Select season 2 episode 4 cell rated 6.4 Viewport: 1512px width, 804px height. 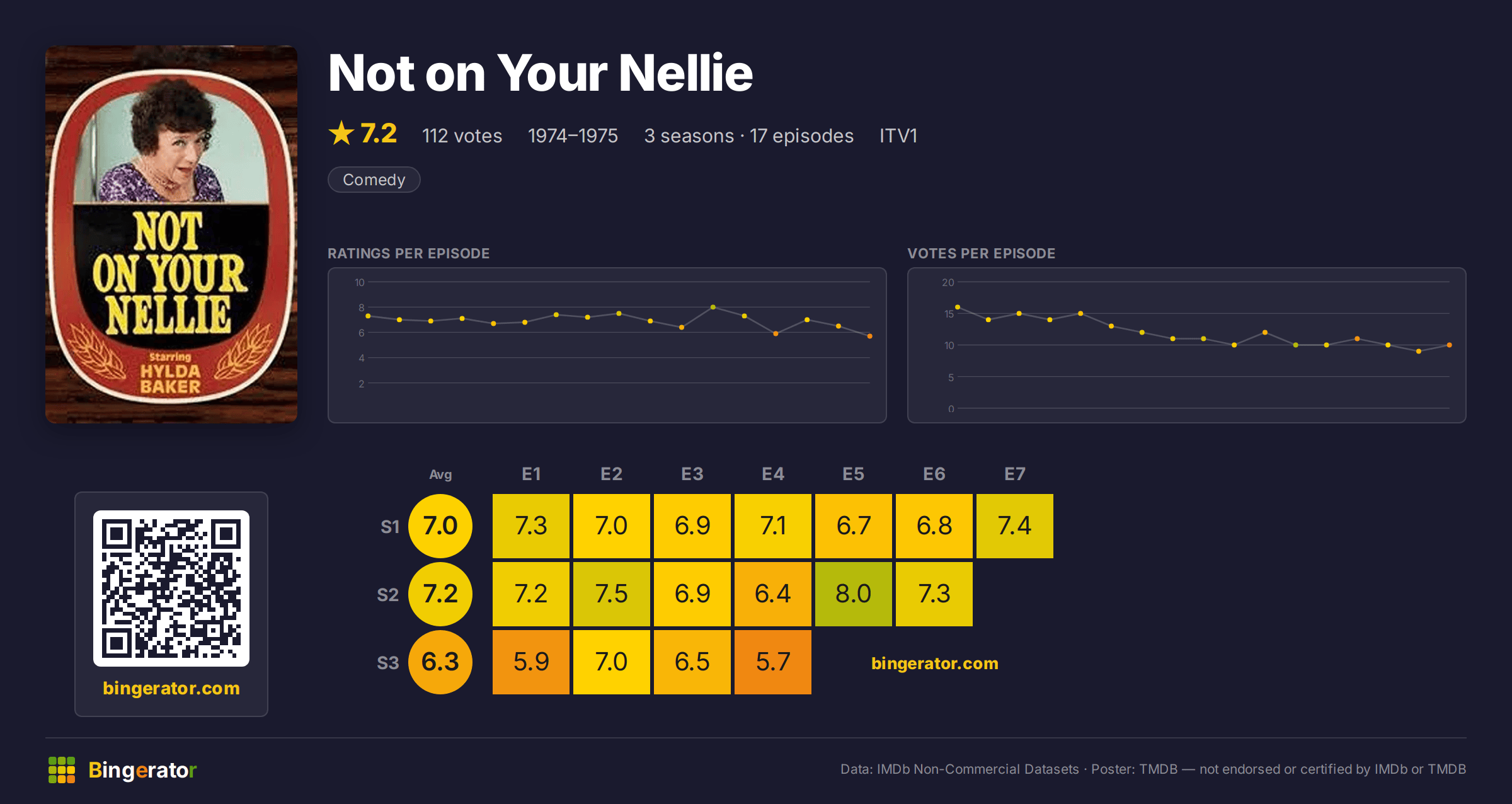(773, 594)
